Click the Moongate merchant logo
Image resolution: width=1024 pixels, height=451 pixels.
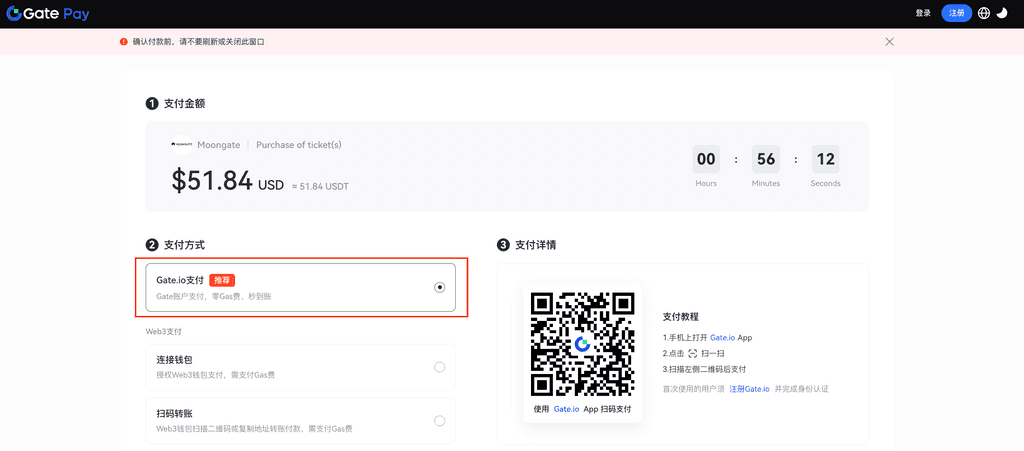pos(181,145)
